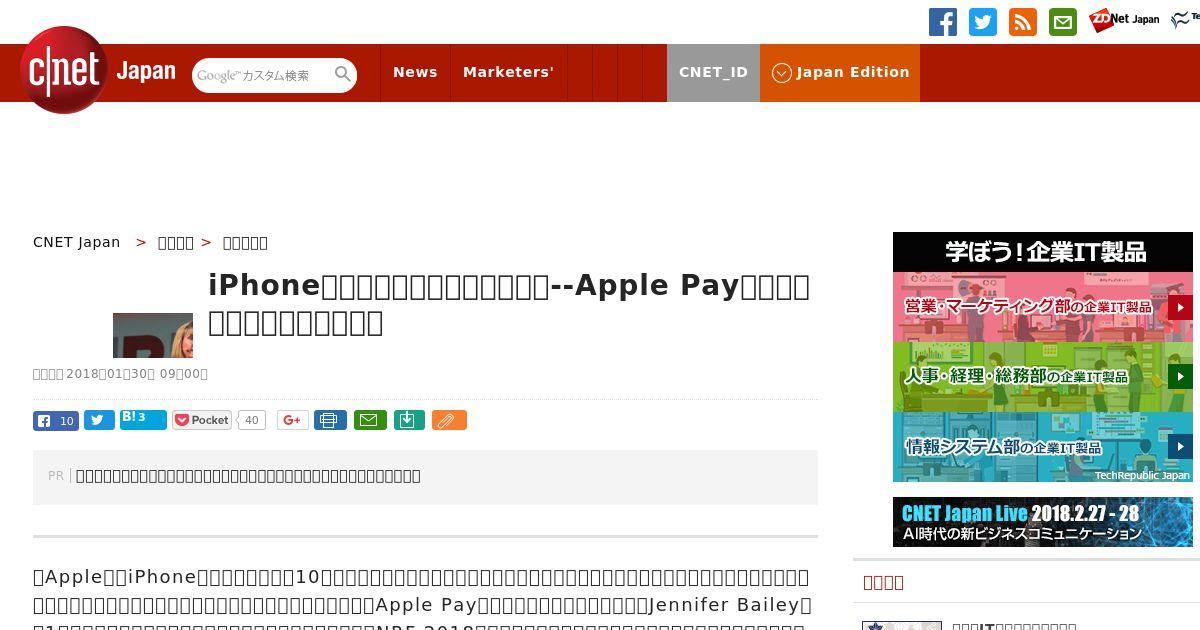
Task: Open the PR text link below share buttons
Action: 248,476
